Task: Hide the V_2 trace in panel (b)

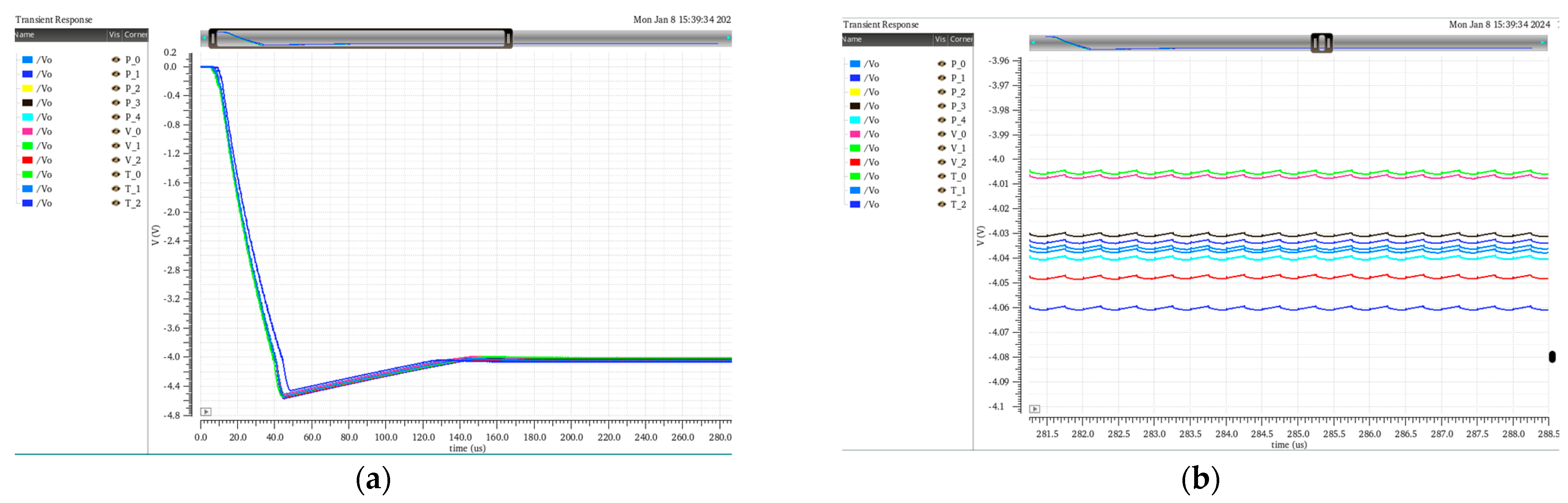Action: (941, 162)
